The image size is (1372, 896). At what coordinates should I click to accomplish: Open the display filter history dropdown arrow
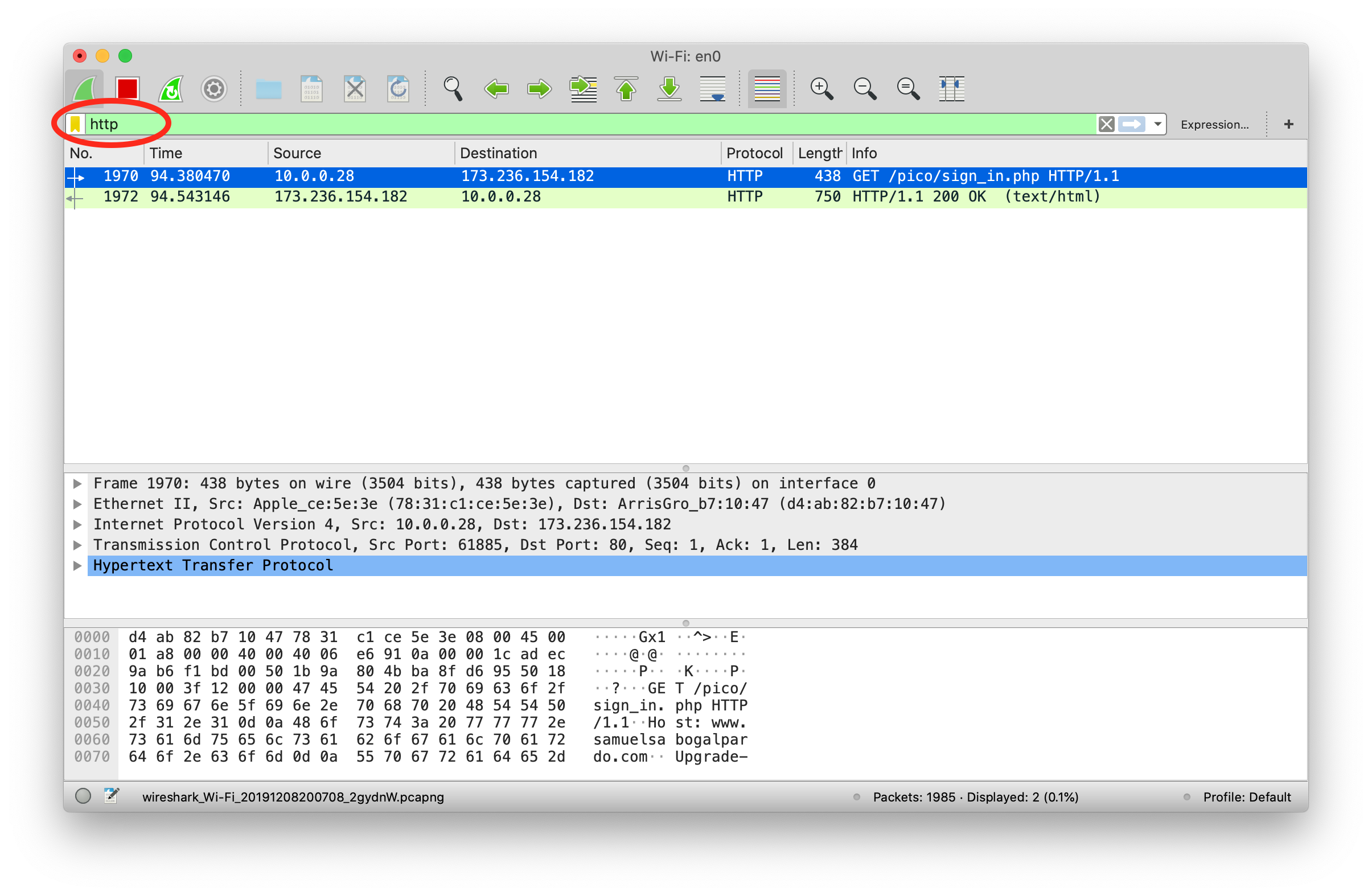pos(1157,124)
